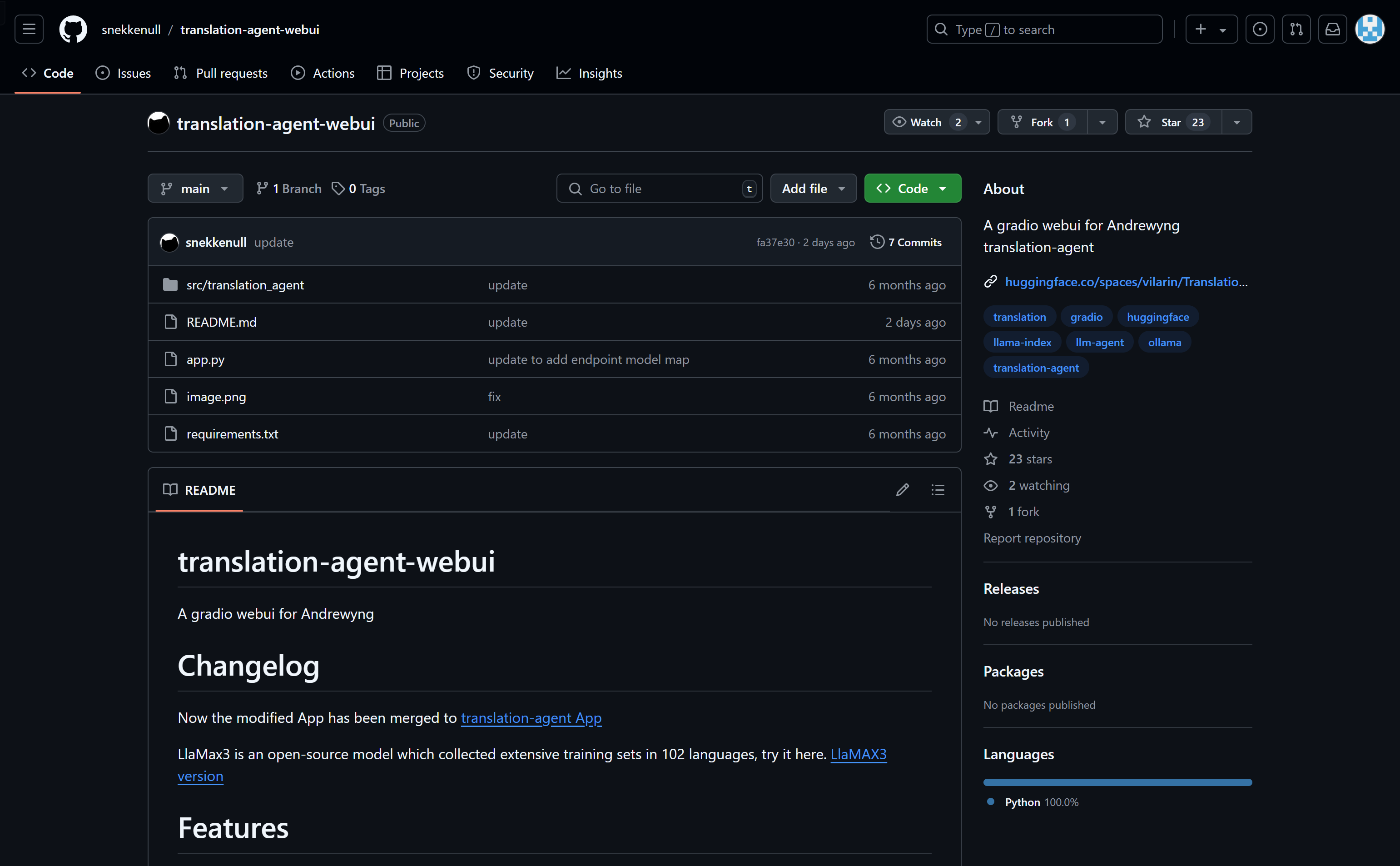Screen dimensions: 1400x866
Task: Open README outline list icon
Action: [938, 490]
